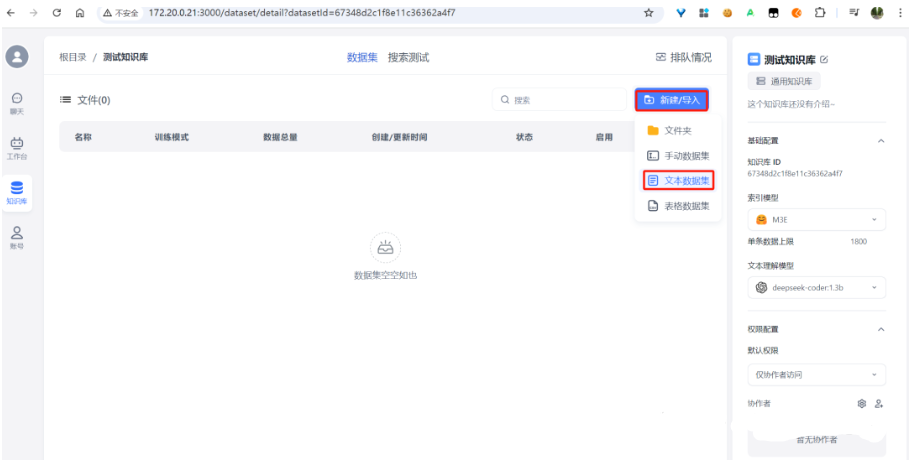Open the 仅协作者访问 permission dropdown

[816, 375]
